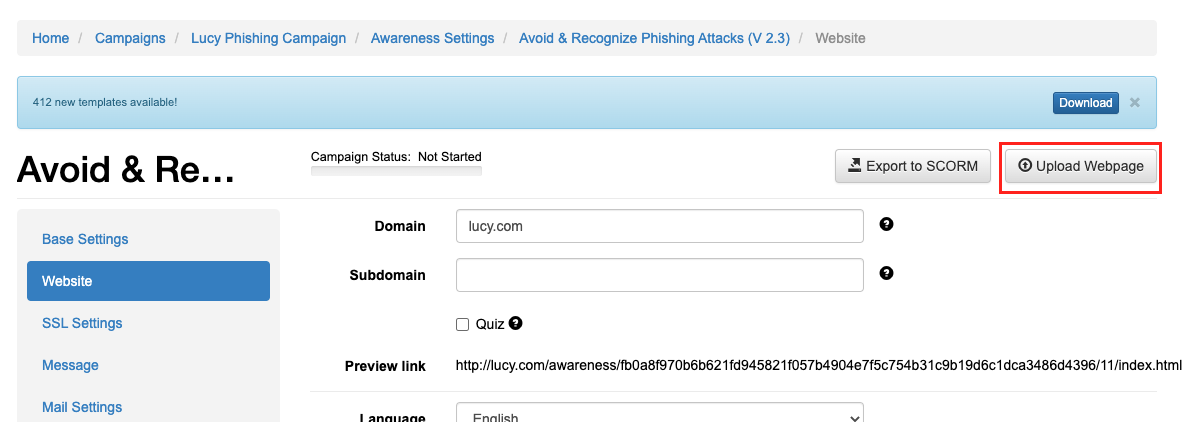Download the new templates
The height and width of the screenshot is (422, 1194).
tap(1086, 103)
